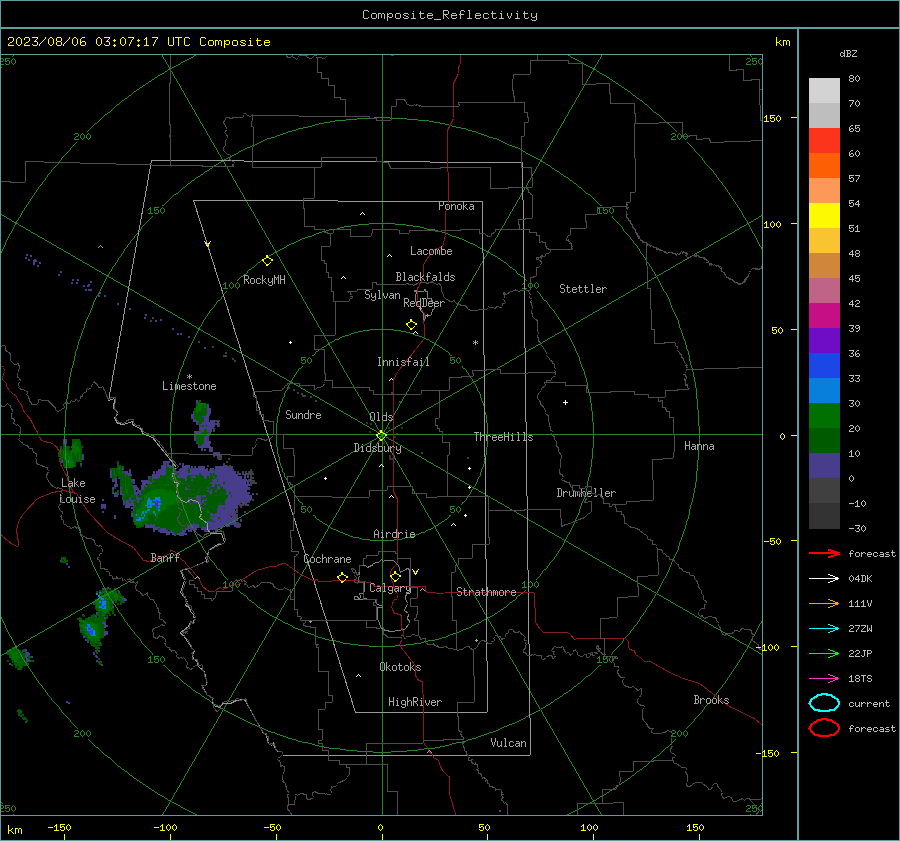Viewport: 900px width, 841px height.
Task: Click the Cochrane label
Action: pyautogui.click(x=327, y=559)
